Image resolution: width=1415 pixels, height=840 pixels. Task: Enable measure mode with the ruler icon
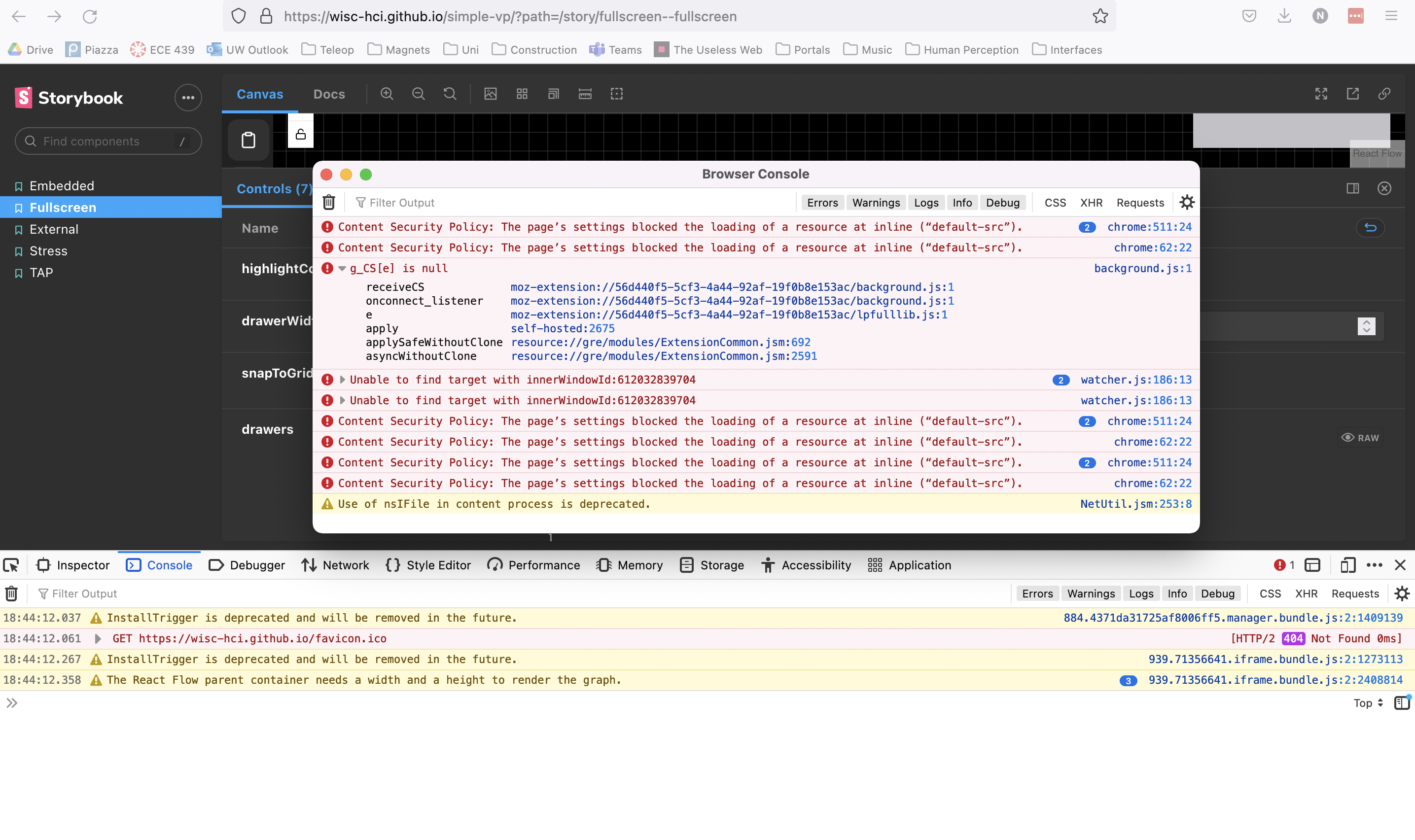(x=585, y=94)
